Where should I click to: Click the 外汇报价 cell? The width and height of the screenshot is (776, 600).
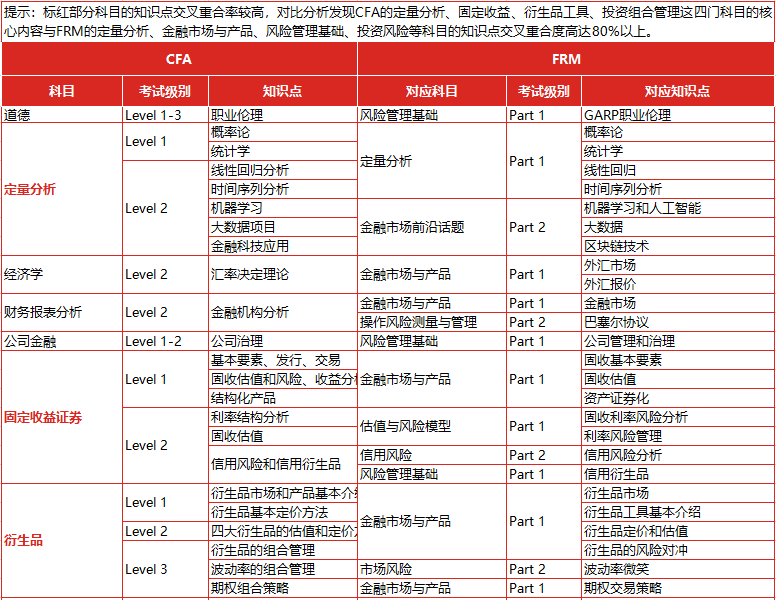pos(678,284)
